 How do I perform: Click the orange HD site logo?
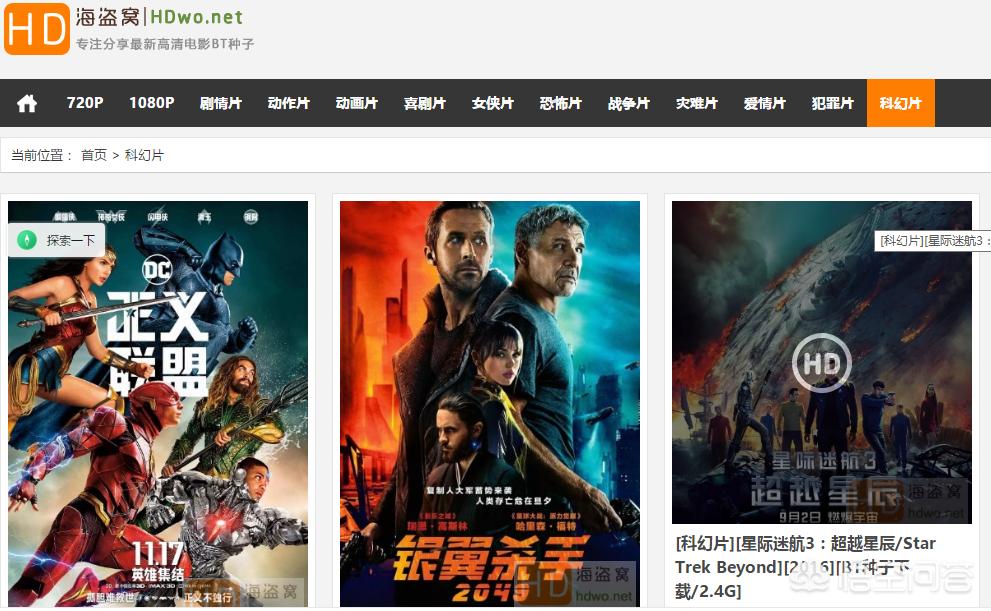(37, 29)
